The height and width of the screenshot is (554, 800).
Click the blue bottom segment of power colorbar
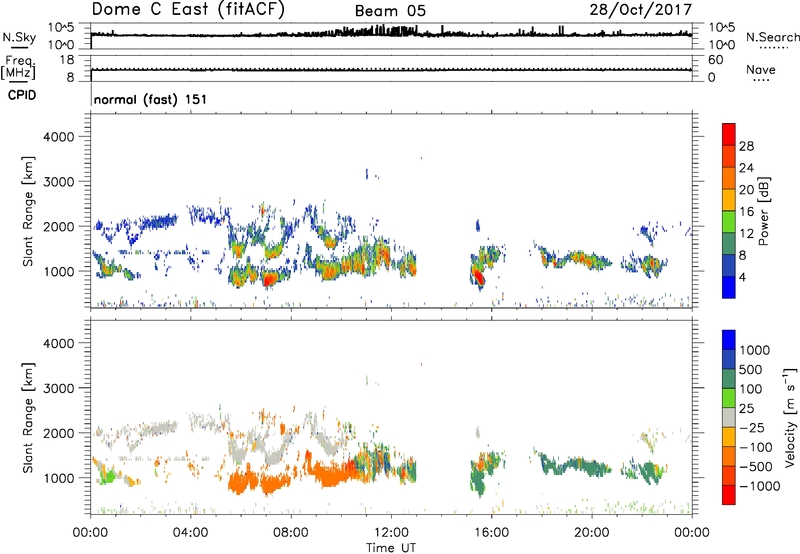tap(729, 288)
